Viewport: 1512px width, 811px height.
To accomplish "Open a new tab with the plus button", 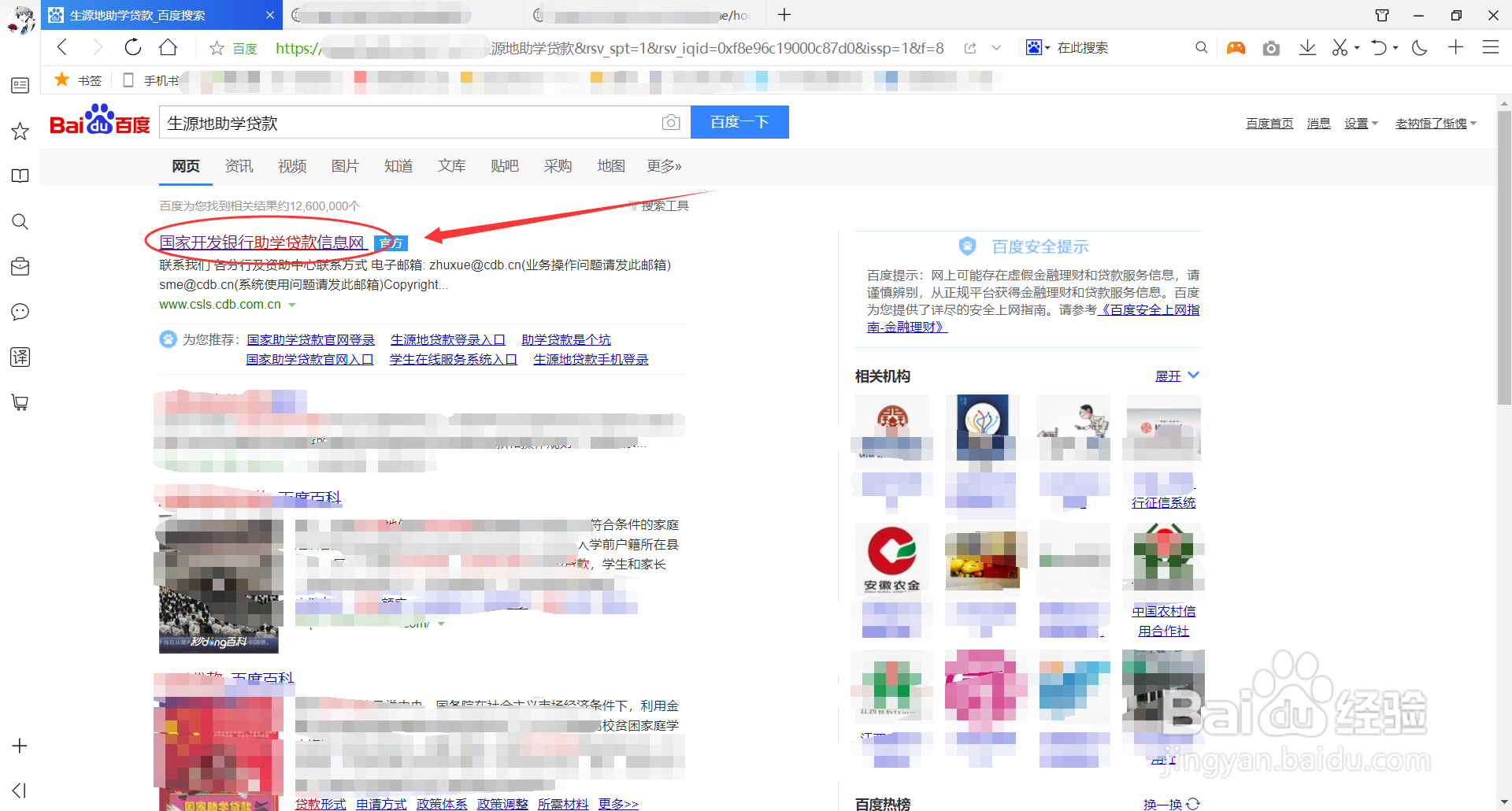I will pyautogui.click(x=784, y=14).
